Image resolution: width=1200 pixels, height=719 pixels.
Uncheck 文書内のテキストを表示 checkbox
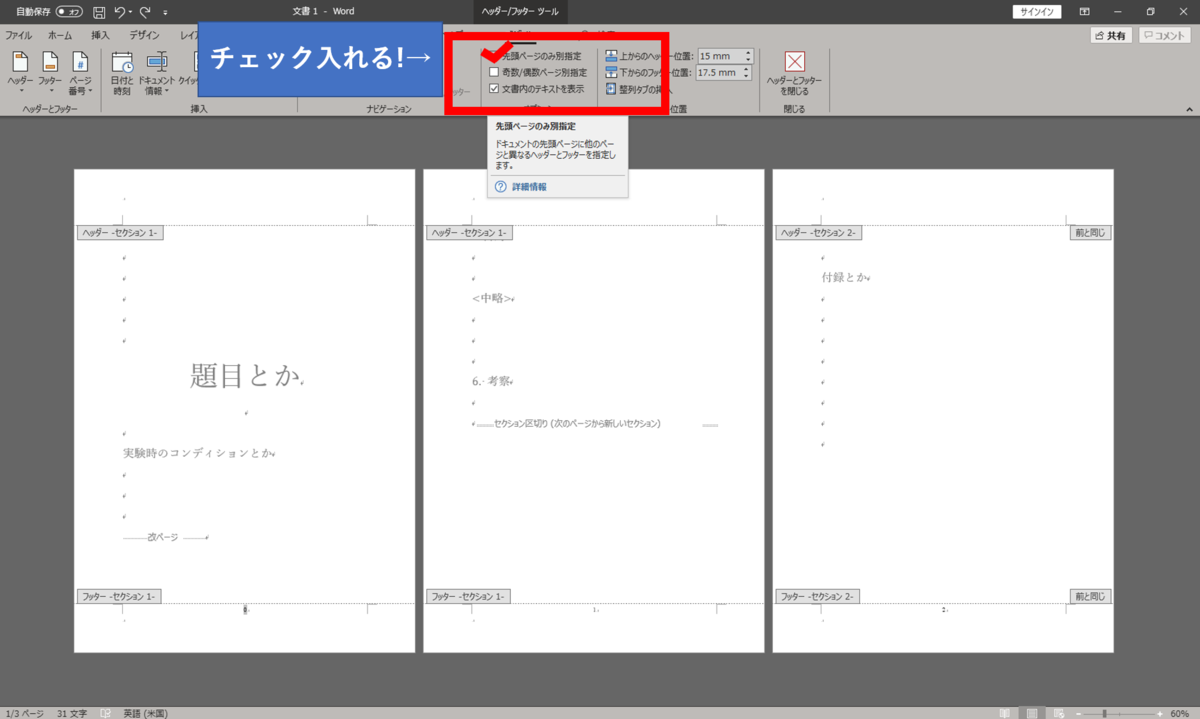click(494, 88)
